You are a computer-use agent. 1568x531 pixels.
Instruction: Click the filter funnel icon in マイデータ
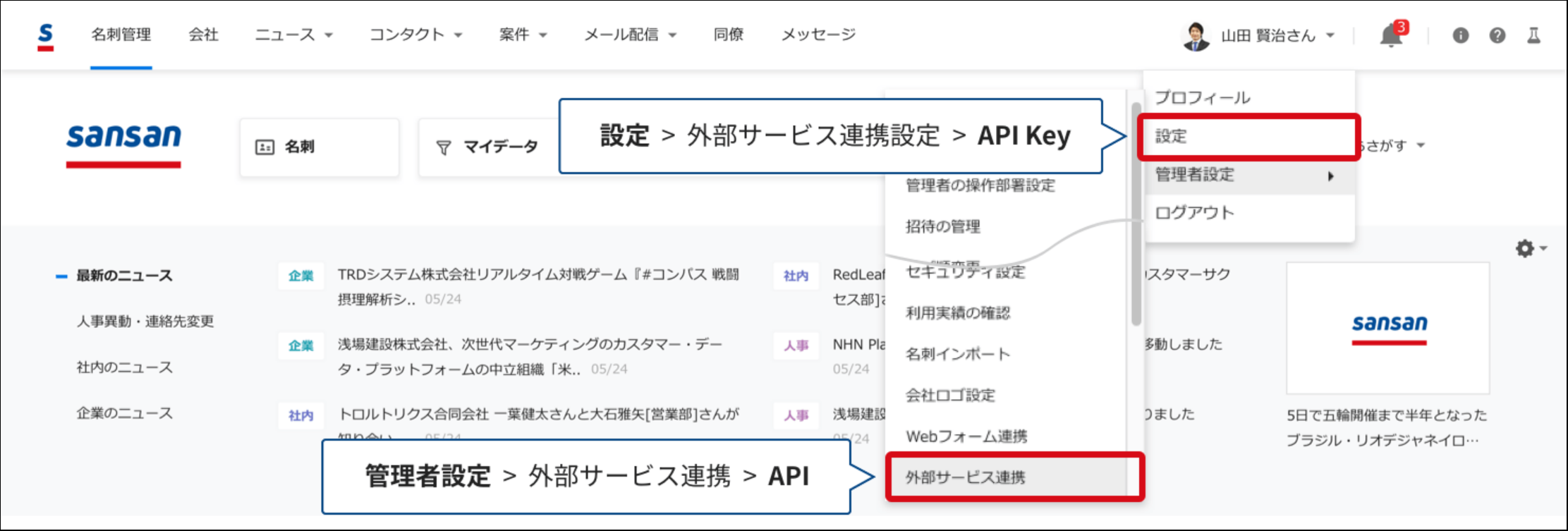coord(444,147)
